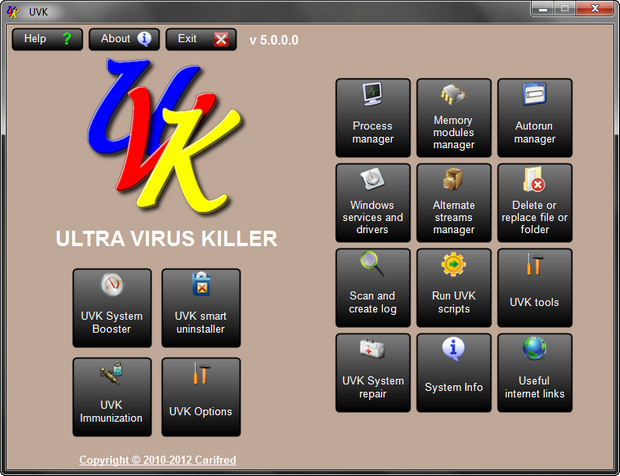This screenshot has width=620, height=476.
Task: Minimize the UVK window
Action: pos(543,9)
